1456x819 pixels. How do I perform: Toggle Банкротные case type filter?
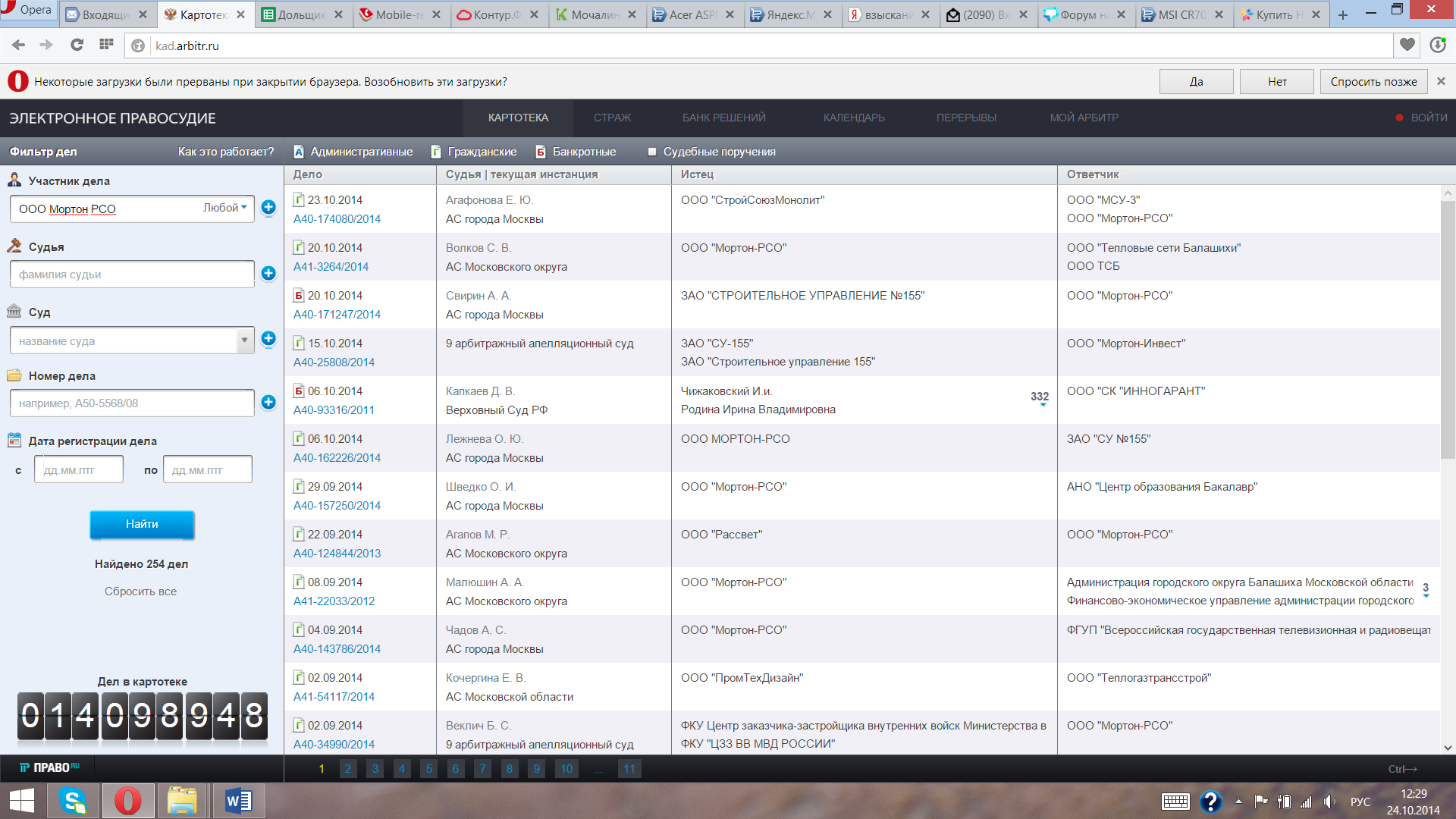pos(576,152)
